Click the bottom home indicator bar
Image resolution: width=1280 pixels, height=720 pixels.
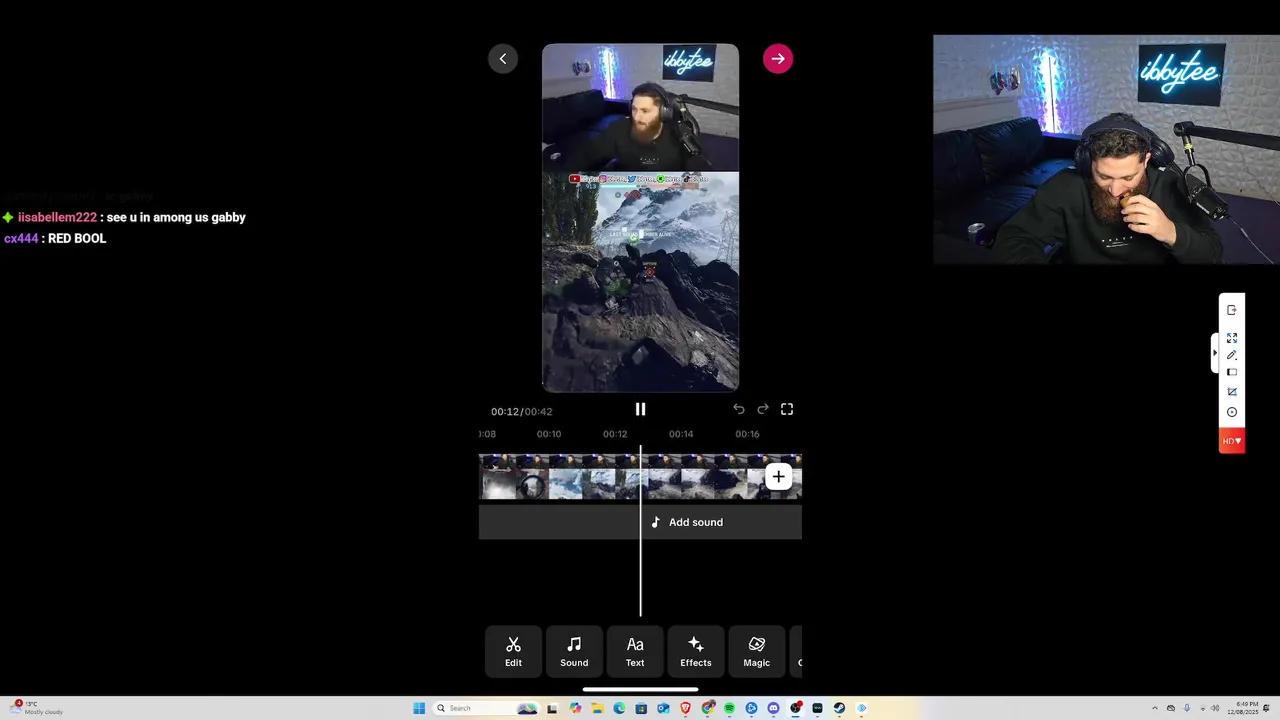click(x=640, y=689)
